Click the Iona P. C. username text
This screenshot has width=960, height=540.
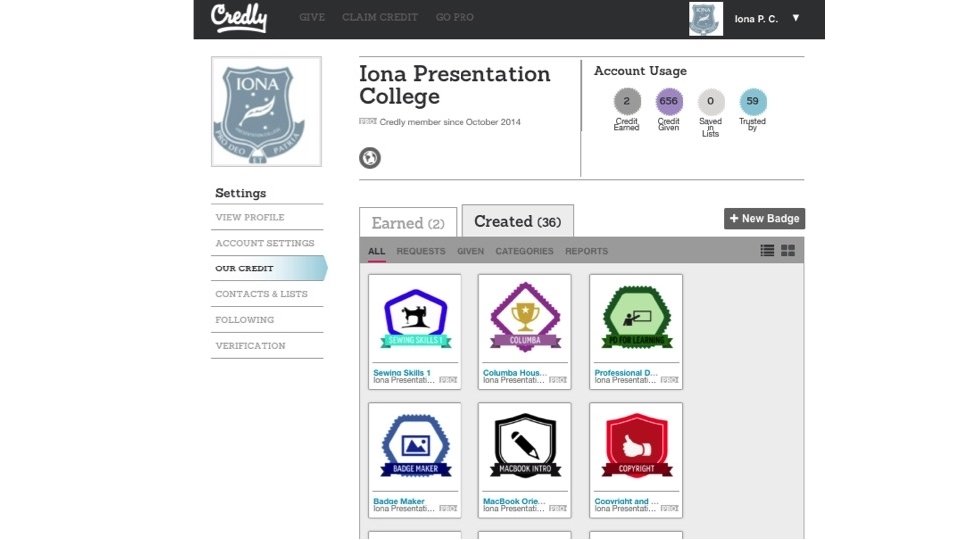[x=756, y=19]
